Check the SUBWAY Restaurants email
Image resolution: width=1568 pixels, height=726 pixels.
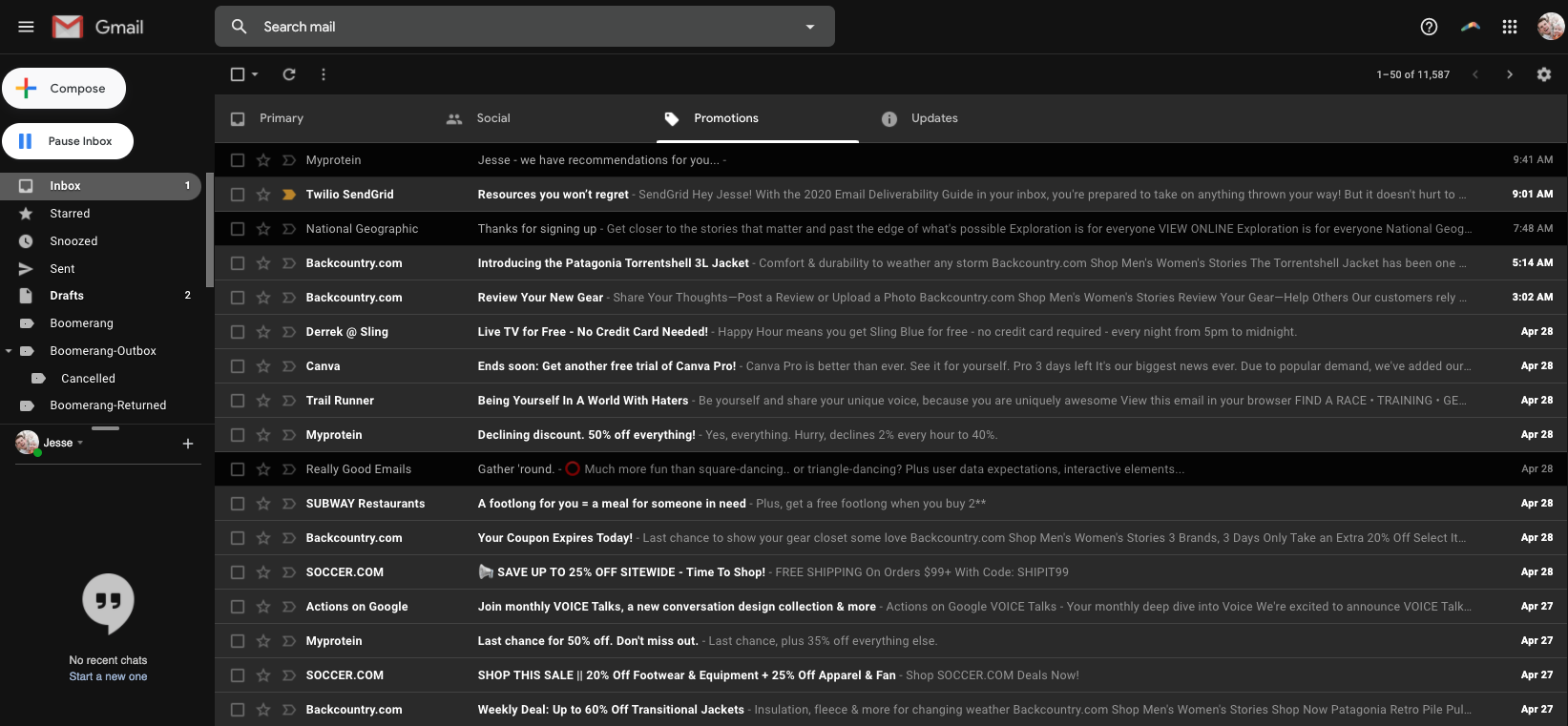[x=238, y=504]
